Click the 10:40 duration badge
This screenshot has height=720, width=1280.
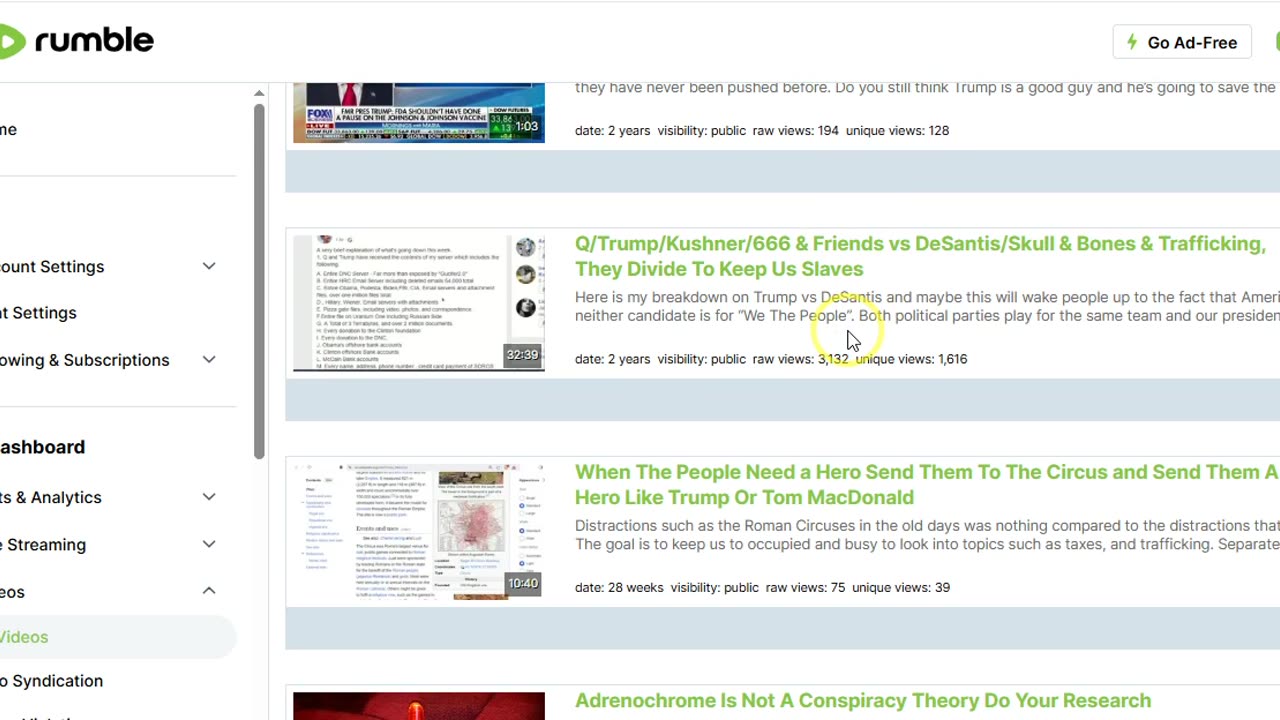click(x=522, y=583)
